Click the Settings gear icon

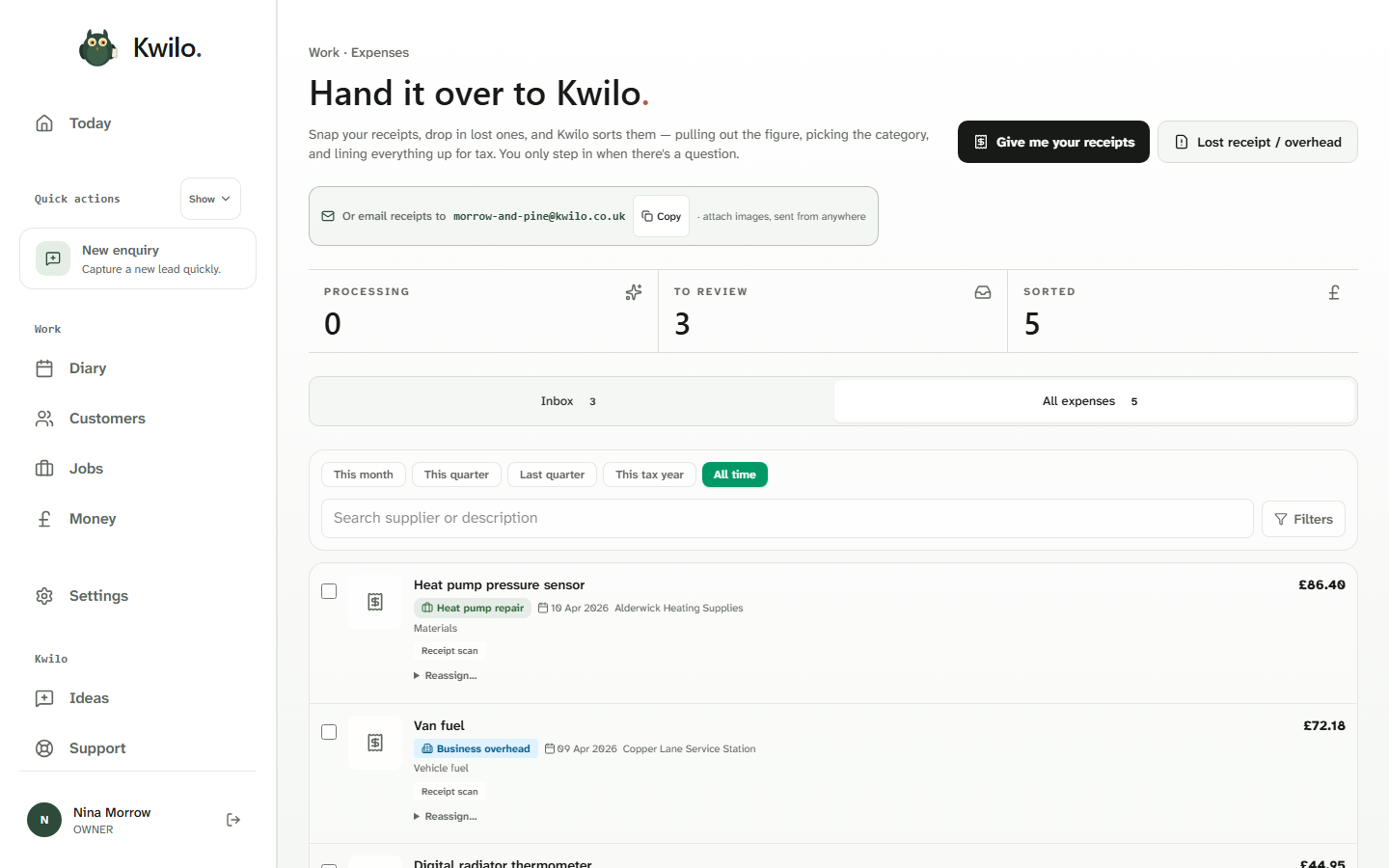coord(44,596)
